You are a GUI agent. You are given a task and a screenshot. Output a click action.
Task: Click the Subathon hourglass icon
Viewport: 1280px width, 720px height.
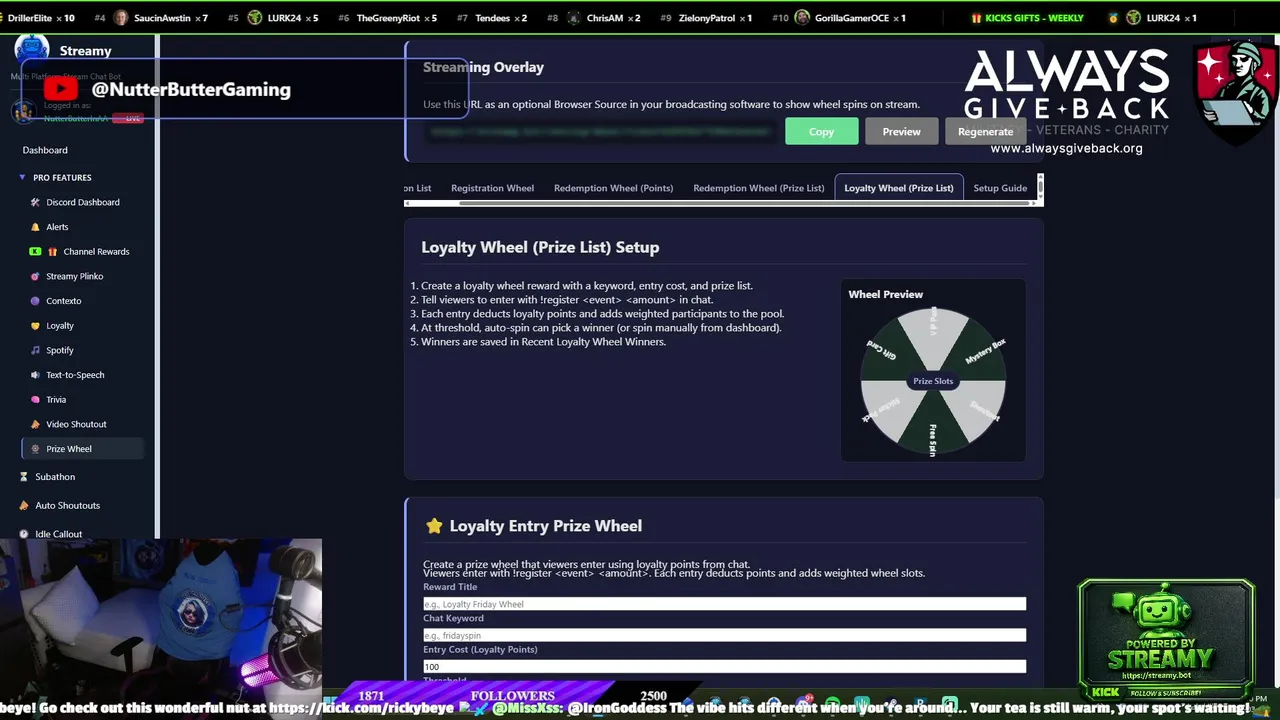(24, 477)
